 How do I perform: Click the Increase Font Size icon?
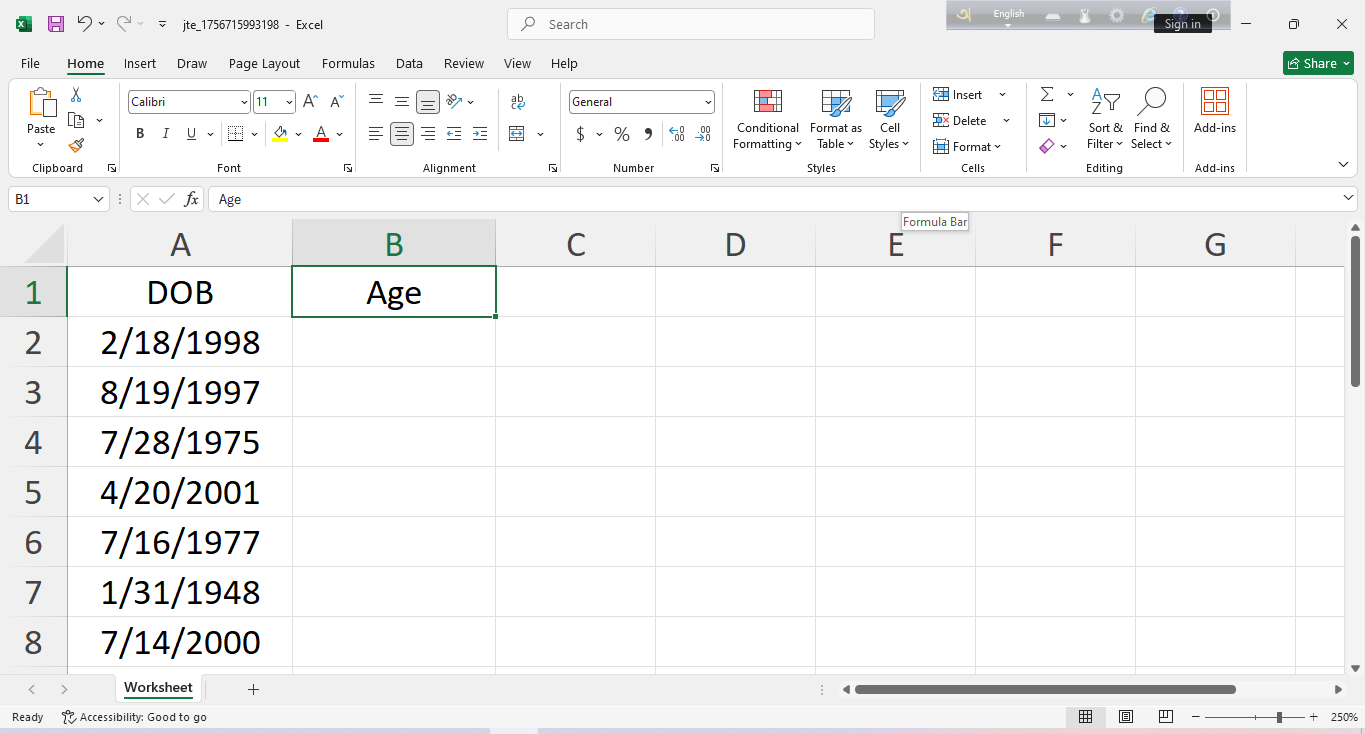click(x=310, y=102)
